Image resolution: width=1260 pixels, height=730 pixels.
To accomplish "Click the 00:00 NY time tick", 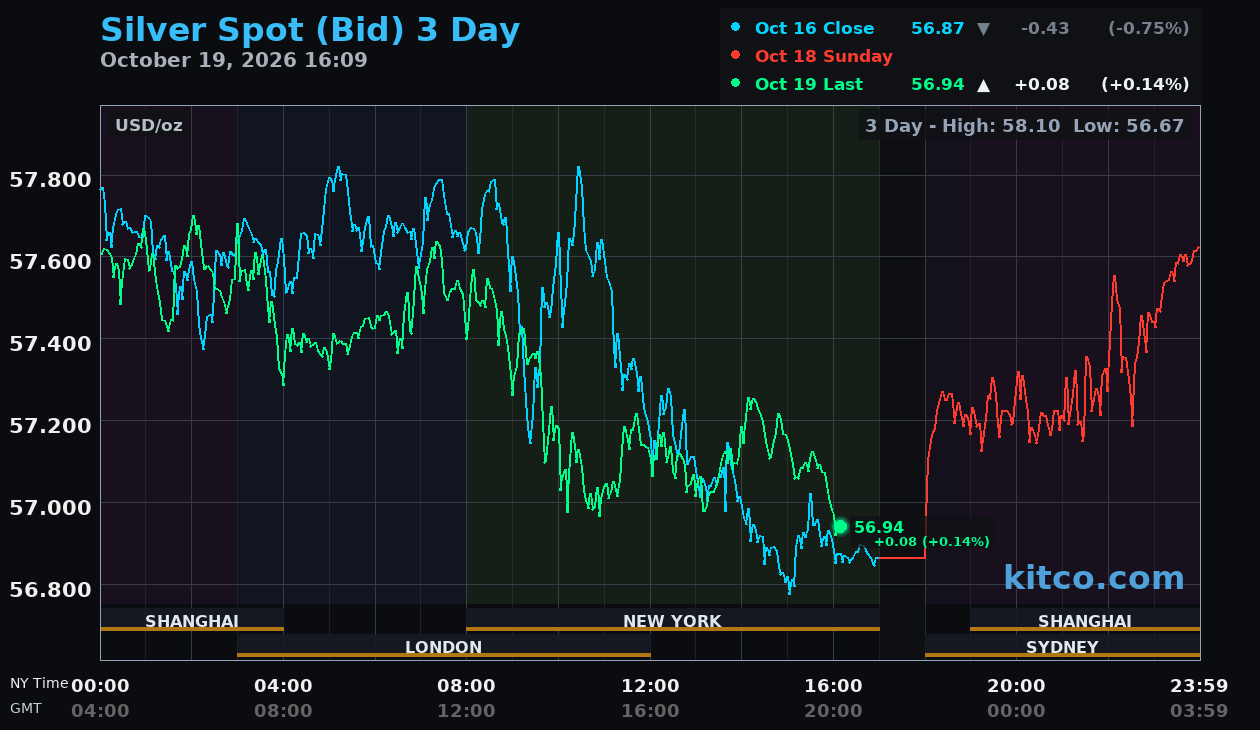I will coord(100,686).
